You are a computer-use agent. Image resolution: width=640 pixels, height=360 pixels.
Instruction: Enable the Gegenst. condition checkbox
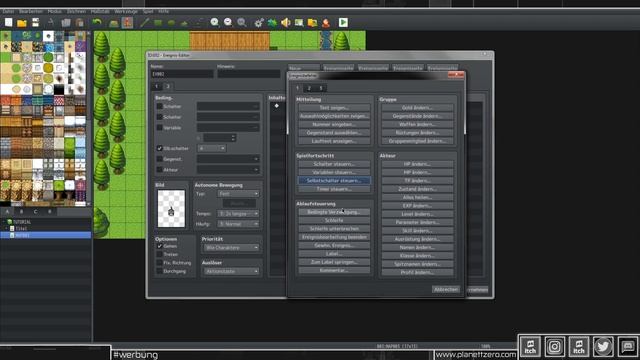coord(160,159)
